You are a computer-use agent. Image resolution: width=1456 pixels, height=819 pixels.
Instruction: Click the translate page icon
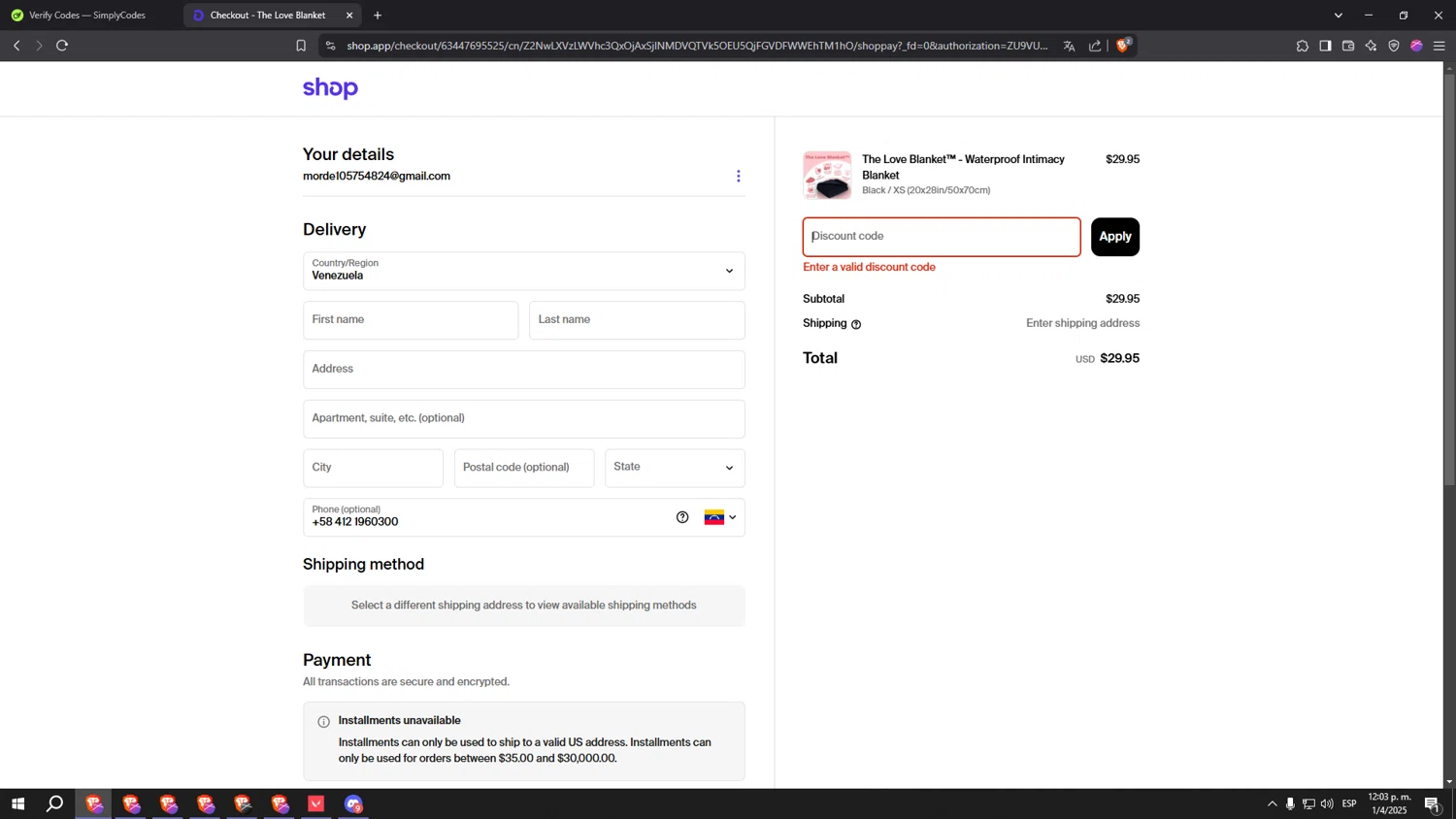(1069, 46)
